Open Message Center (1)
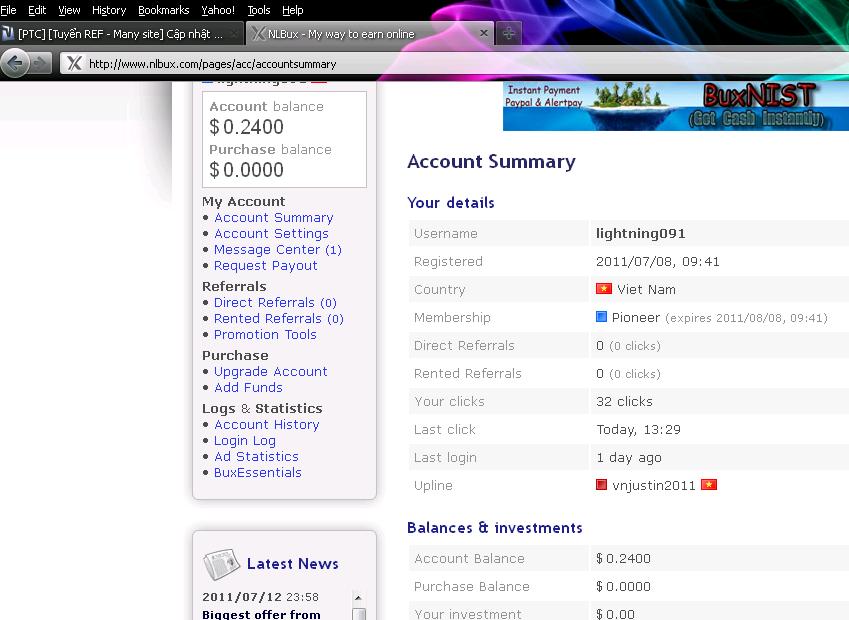 pos(278,250)
